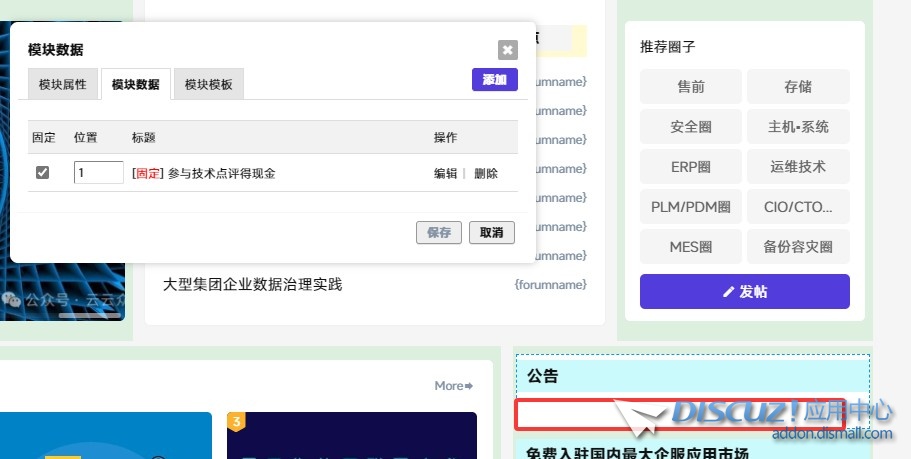Image resolution: width=911 pixels, height=459 pixels.
Task: Click the row title 参与技术点评得现金
Action: [221, 173]
